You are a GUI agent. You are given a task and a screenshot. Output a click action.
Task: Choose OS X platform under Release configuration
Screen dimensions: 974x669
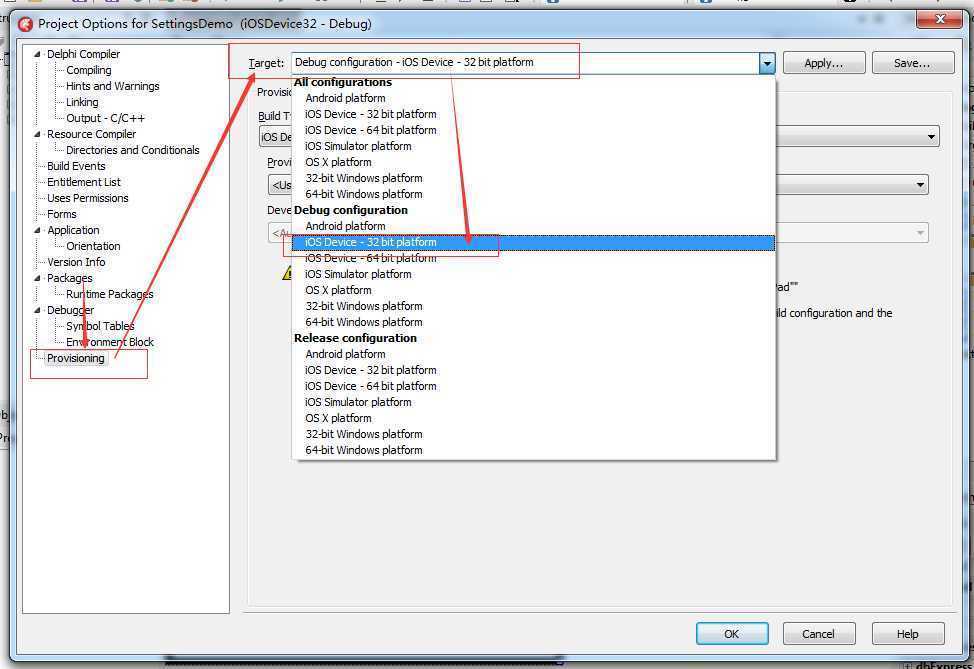534,418
